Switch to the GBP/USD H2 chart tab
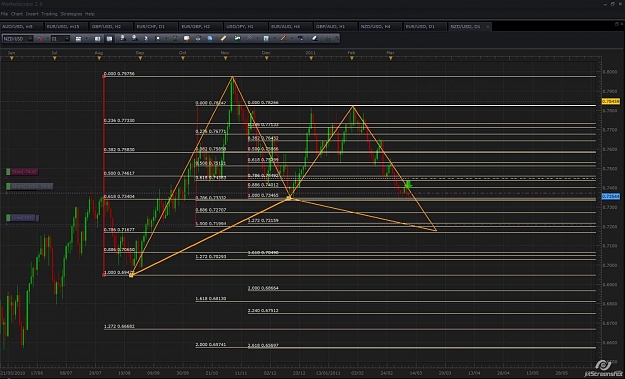Screen dimensions: 625x379 [x=111, y=27]
